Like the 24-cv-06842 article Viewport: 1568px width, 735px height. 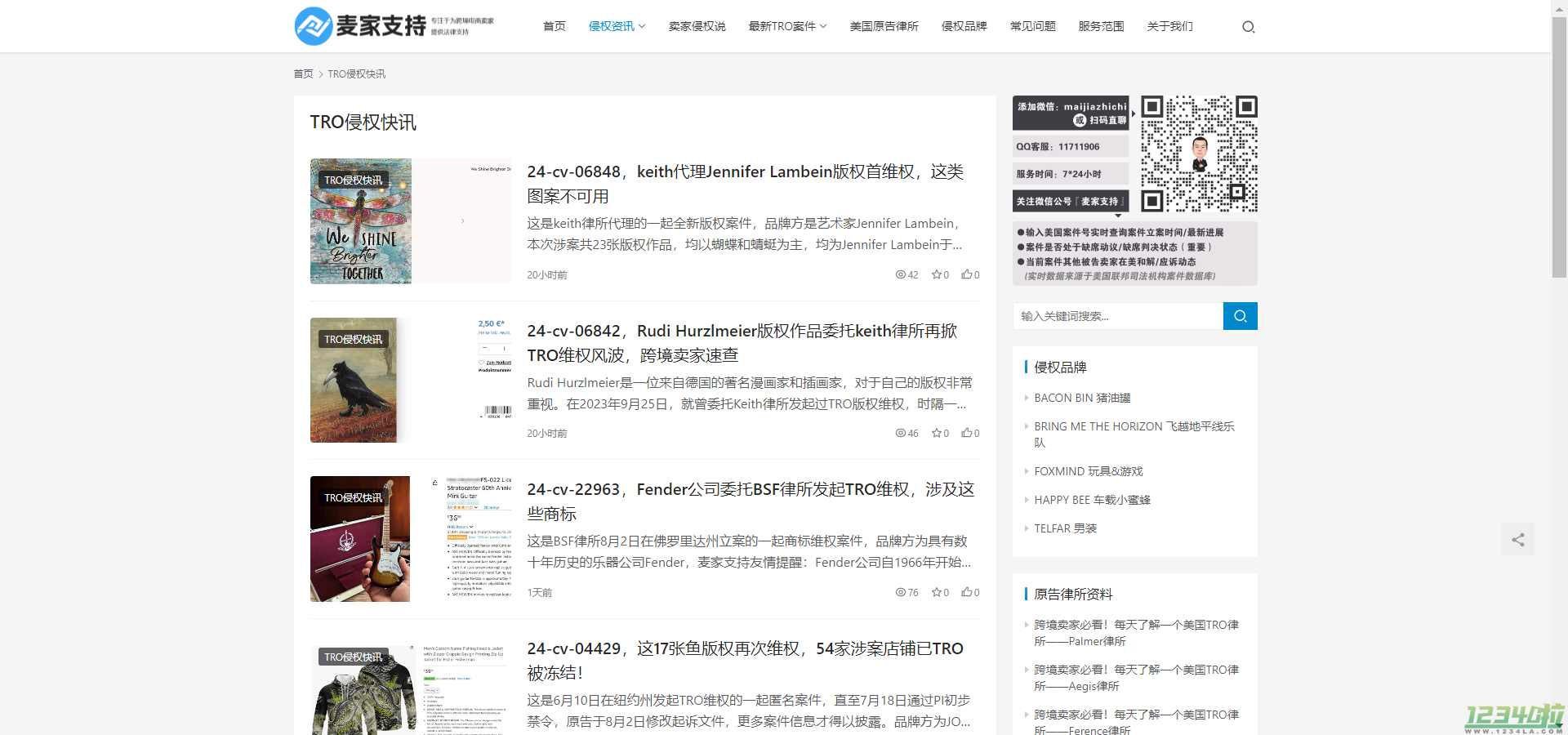click(966, 433)
